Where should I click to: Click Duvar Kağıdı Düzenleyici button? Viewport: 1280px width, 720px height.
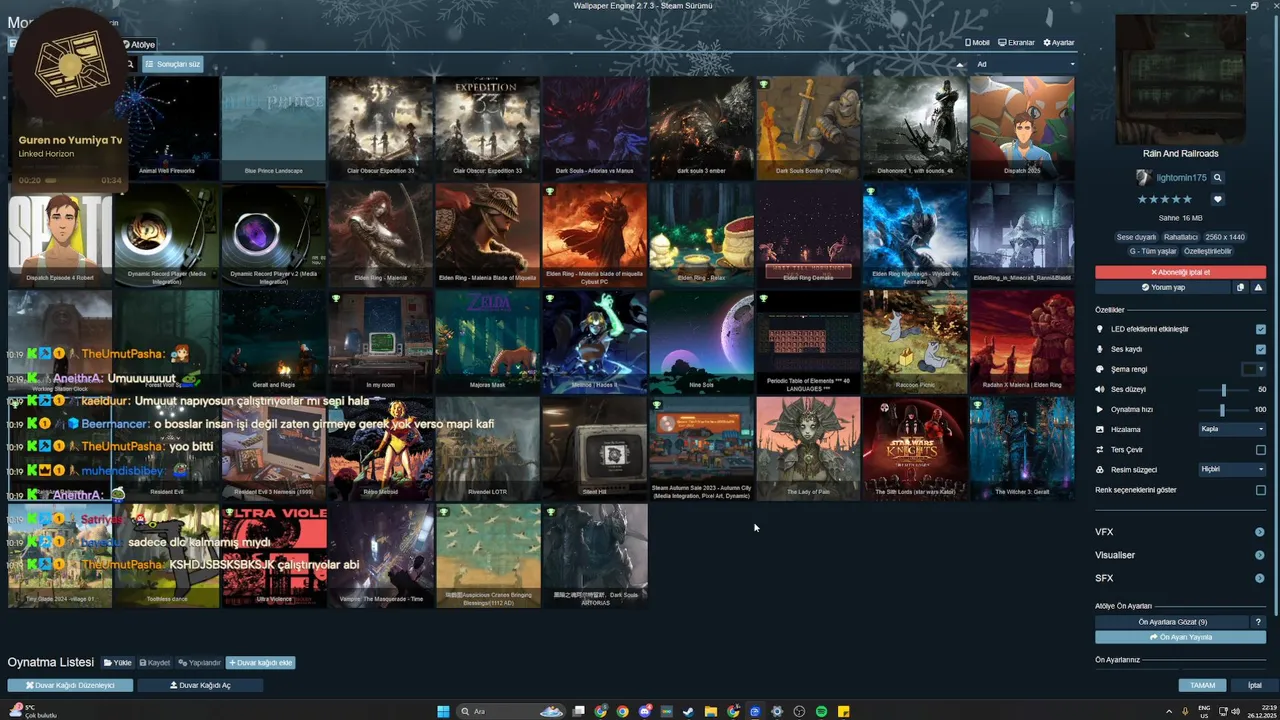tap(70, 686)
